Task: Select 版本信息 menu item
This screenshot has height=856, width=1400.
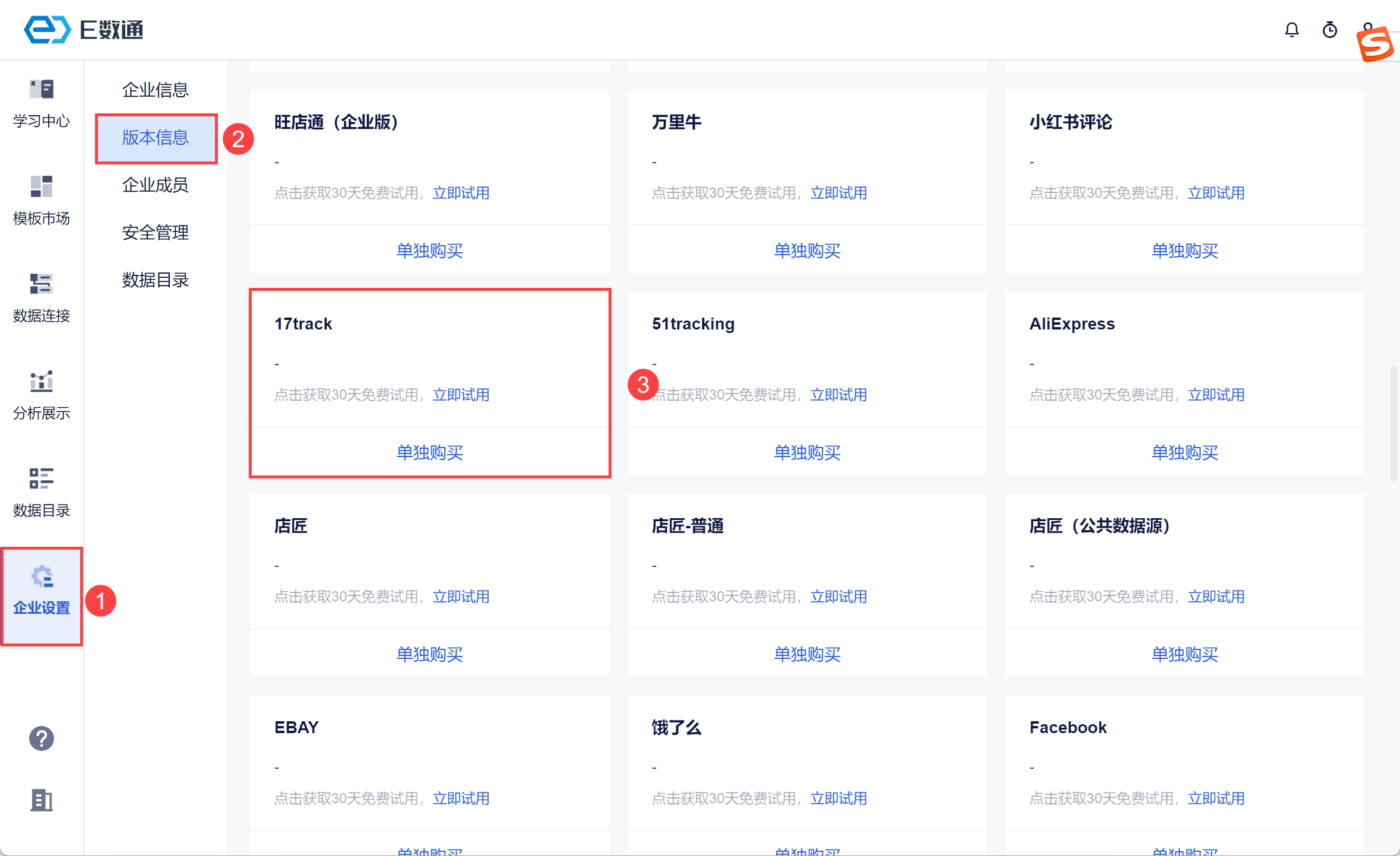Action: (x=155, y=138)
